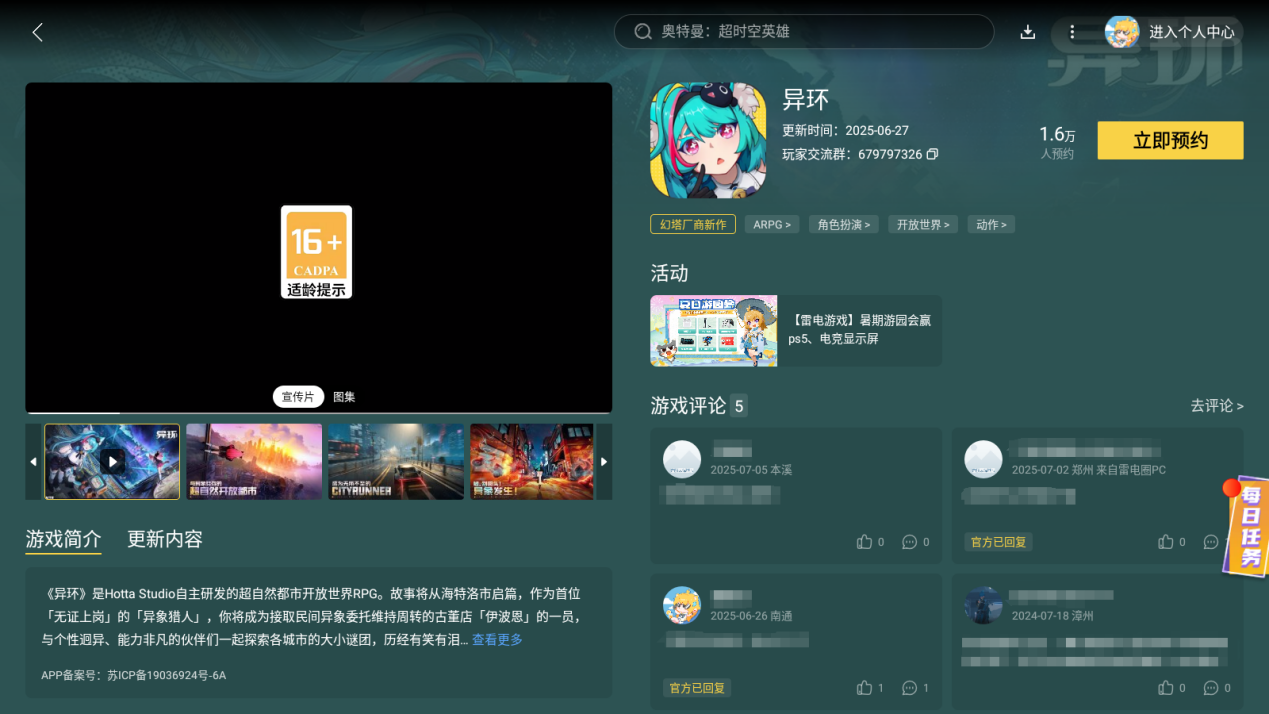Click the search bar showing 奥特曼：超时空英雄
The width and height of the screenshot is (1269, 714).
tap(804, 31)
